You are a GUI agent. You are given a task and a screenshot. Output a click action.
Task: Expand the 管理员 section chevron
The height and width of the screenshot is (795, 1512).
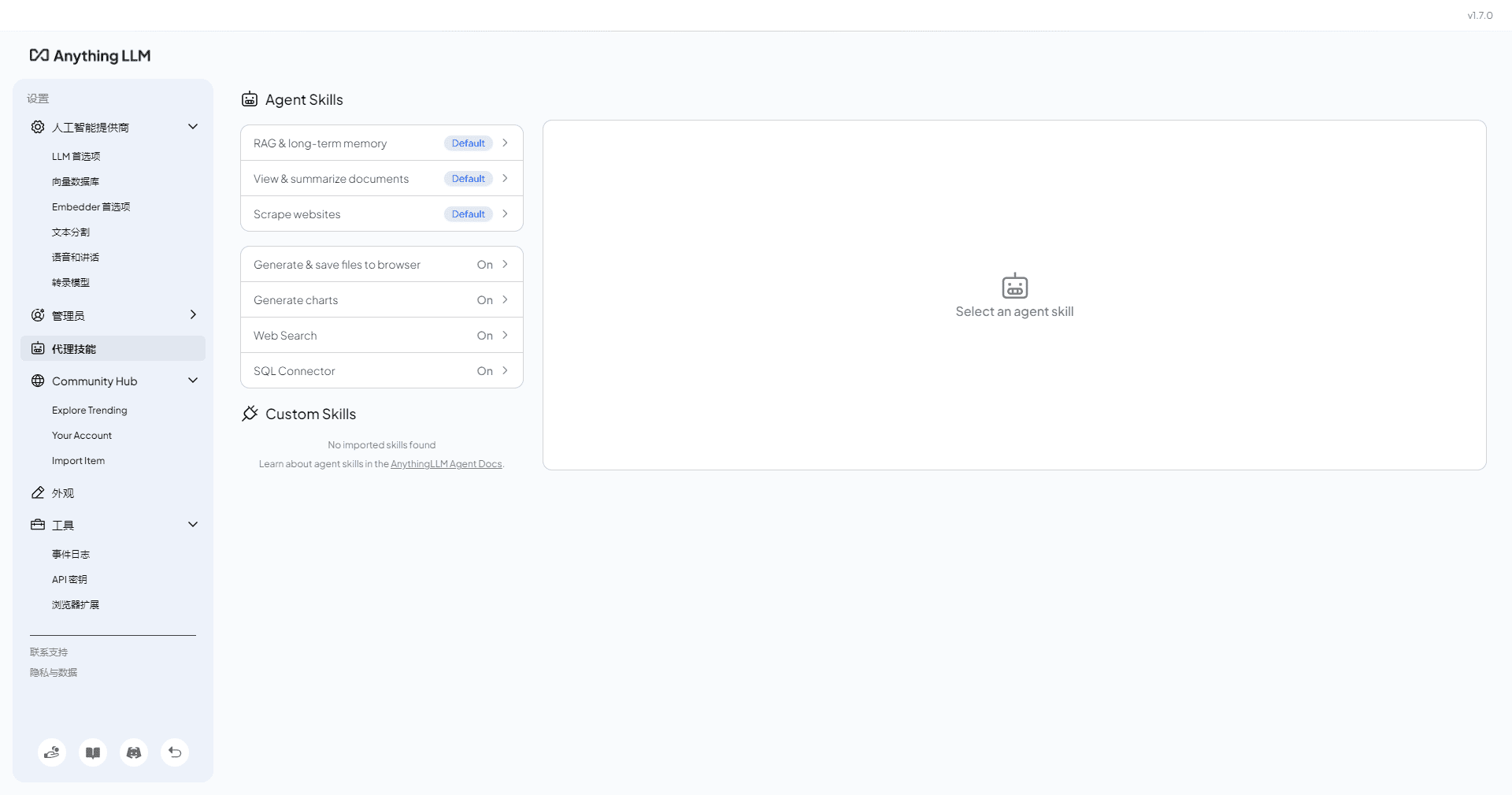pos(193,314)
